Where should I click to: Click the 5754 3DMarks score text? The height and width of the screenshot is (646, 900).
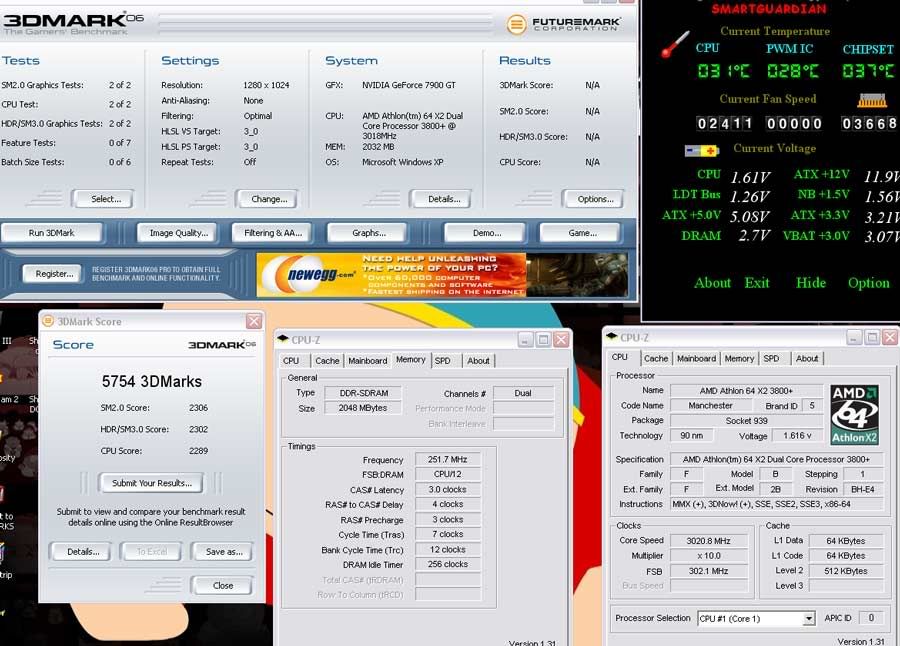pyautogui.click(x=152, y=381)
